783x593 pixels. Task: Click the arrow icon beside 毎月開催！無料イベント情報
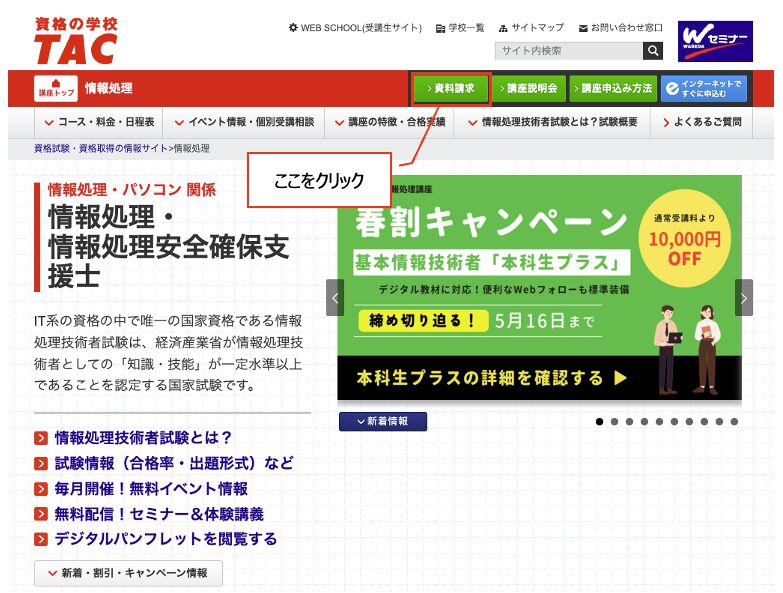tap(41, 489)
